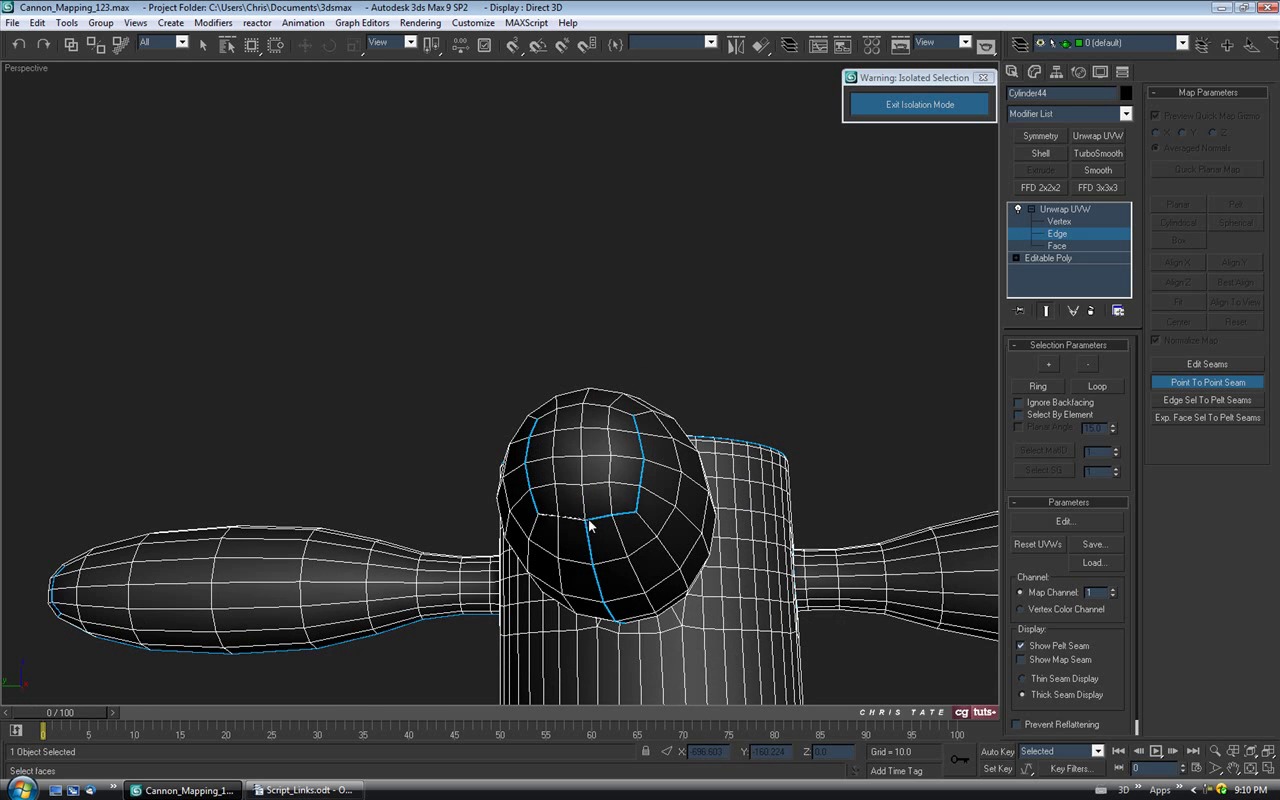Viewport: 1280px width, 800px height.
Task: Click the Unlink Selection icon
Action: pos(96,45)
